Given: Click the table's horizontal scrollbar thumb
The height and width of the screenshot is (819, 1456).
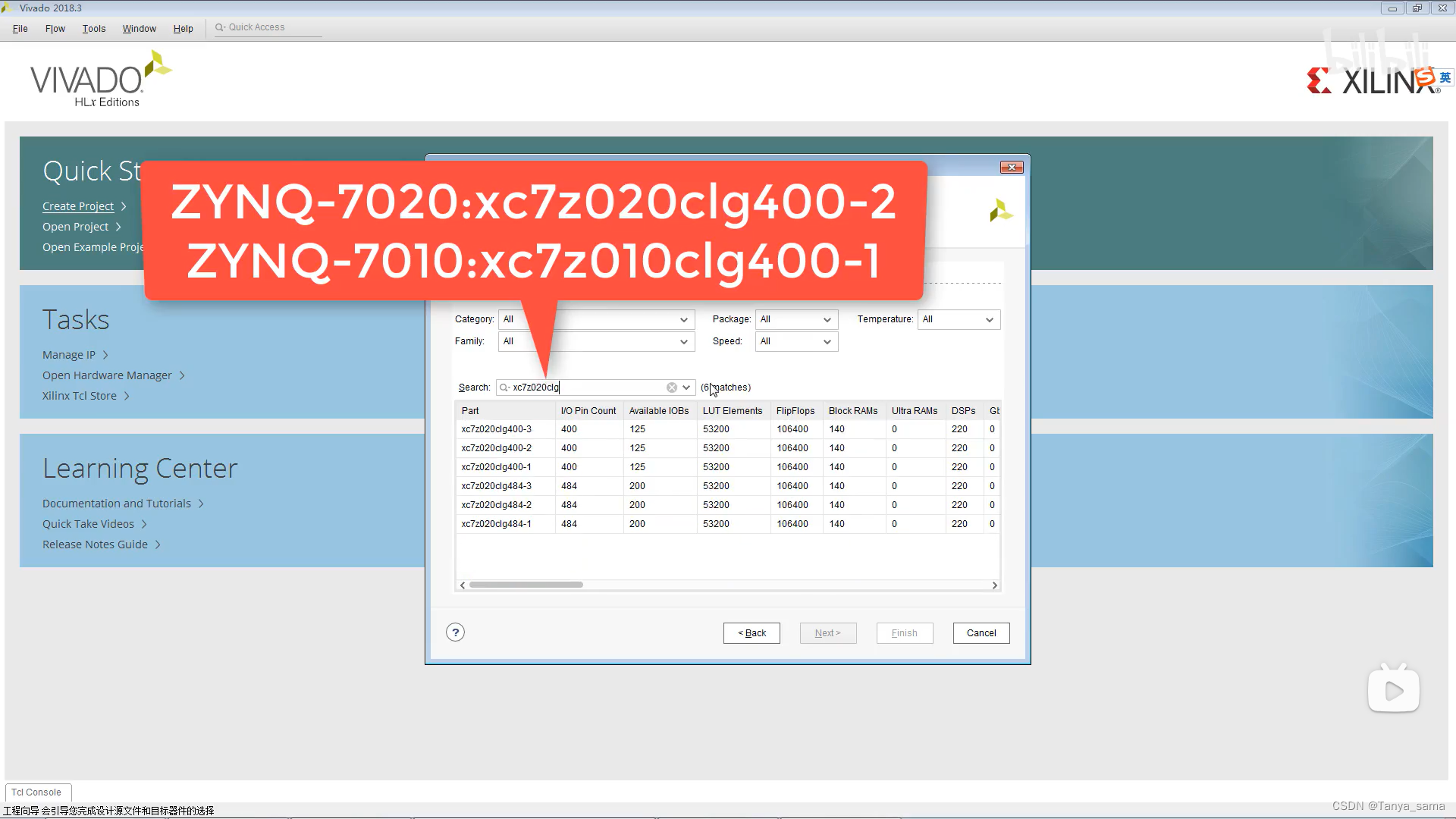Looking at the screenshot, I should [526, 585].
